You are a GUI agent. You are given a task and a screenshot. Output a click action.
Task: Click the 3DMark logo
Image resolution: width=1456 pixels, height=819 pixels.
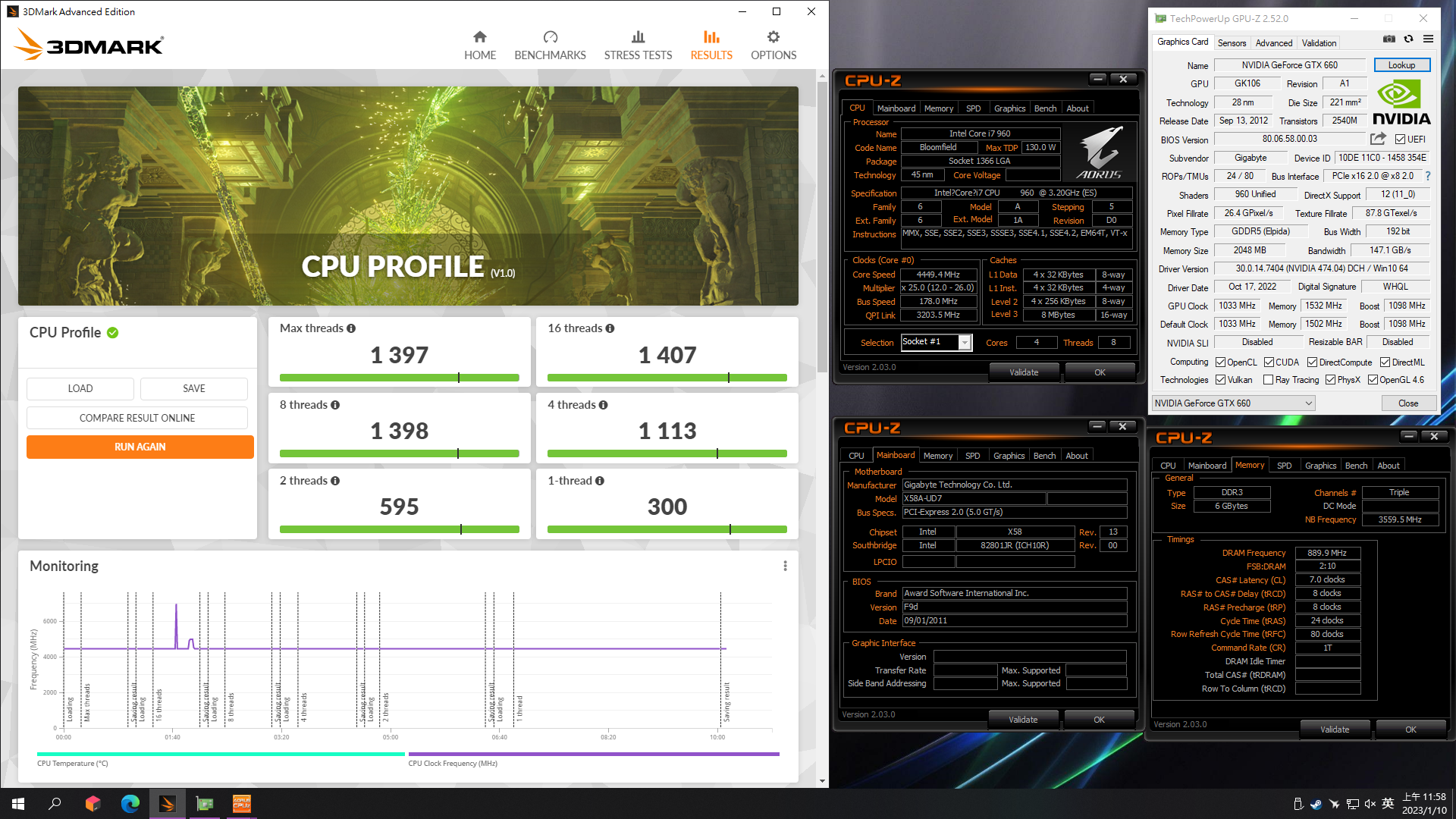pyautogui.click(x=89, y=44)
